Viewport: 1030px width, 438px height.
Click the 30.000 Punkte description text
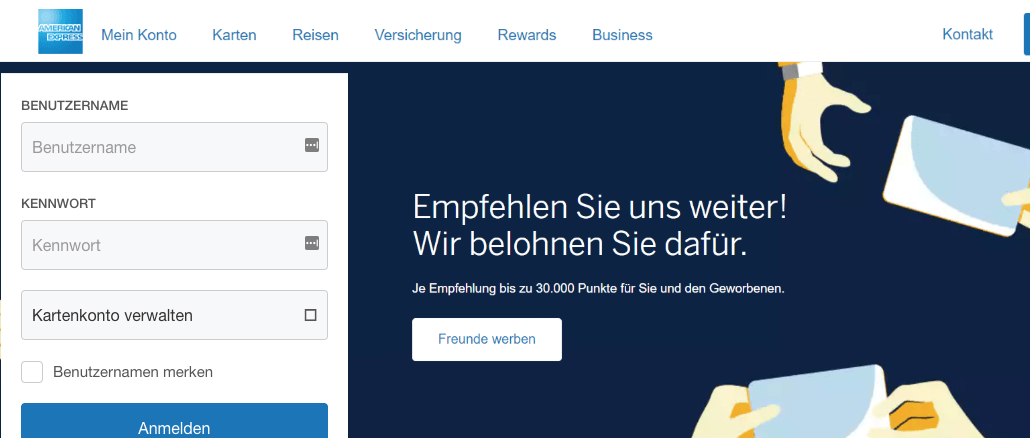[x=598, y=288]
